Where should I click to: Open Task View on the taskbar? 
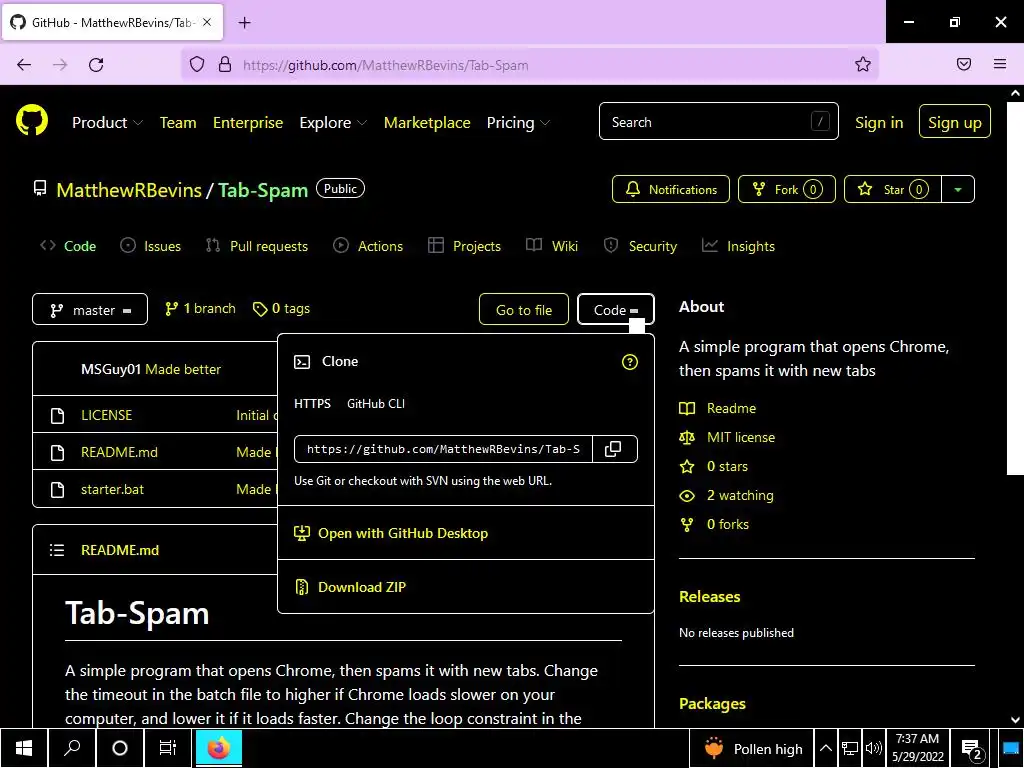point(168,748)
